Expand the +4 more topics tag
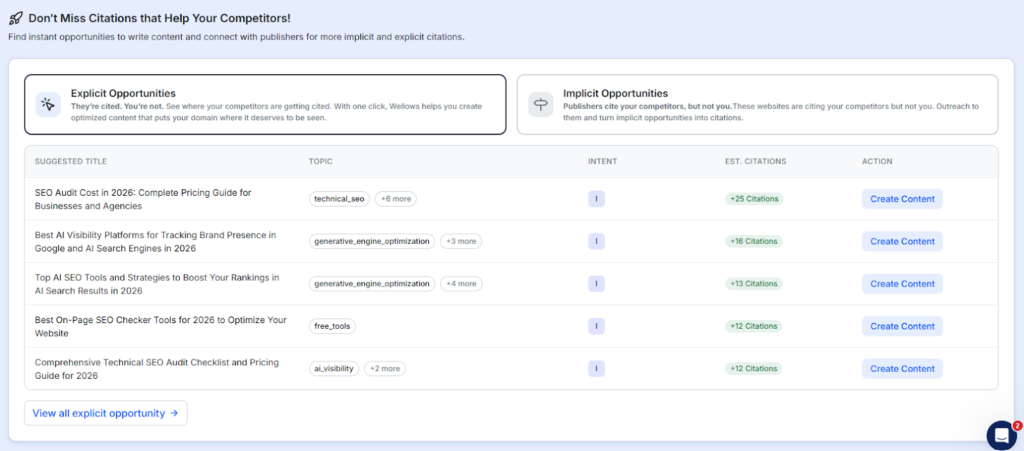Image resolution: width=1024 pixels, height=451 pixels. pyautogui.click(x=461, y=284)
